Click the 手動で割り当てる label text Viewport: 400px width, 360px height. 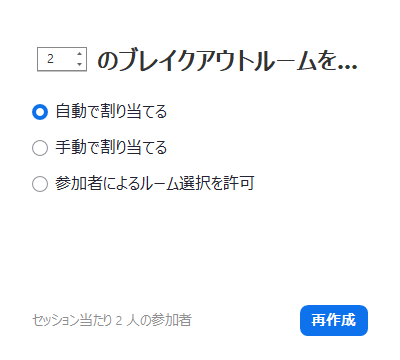click(x=111, y=148)
